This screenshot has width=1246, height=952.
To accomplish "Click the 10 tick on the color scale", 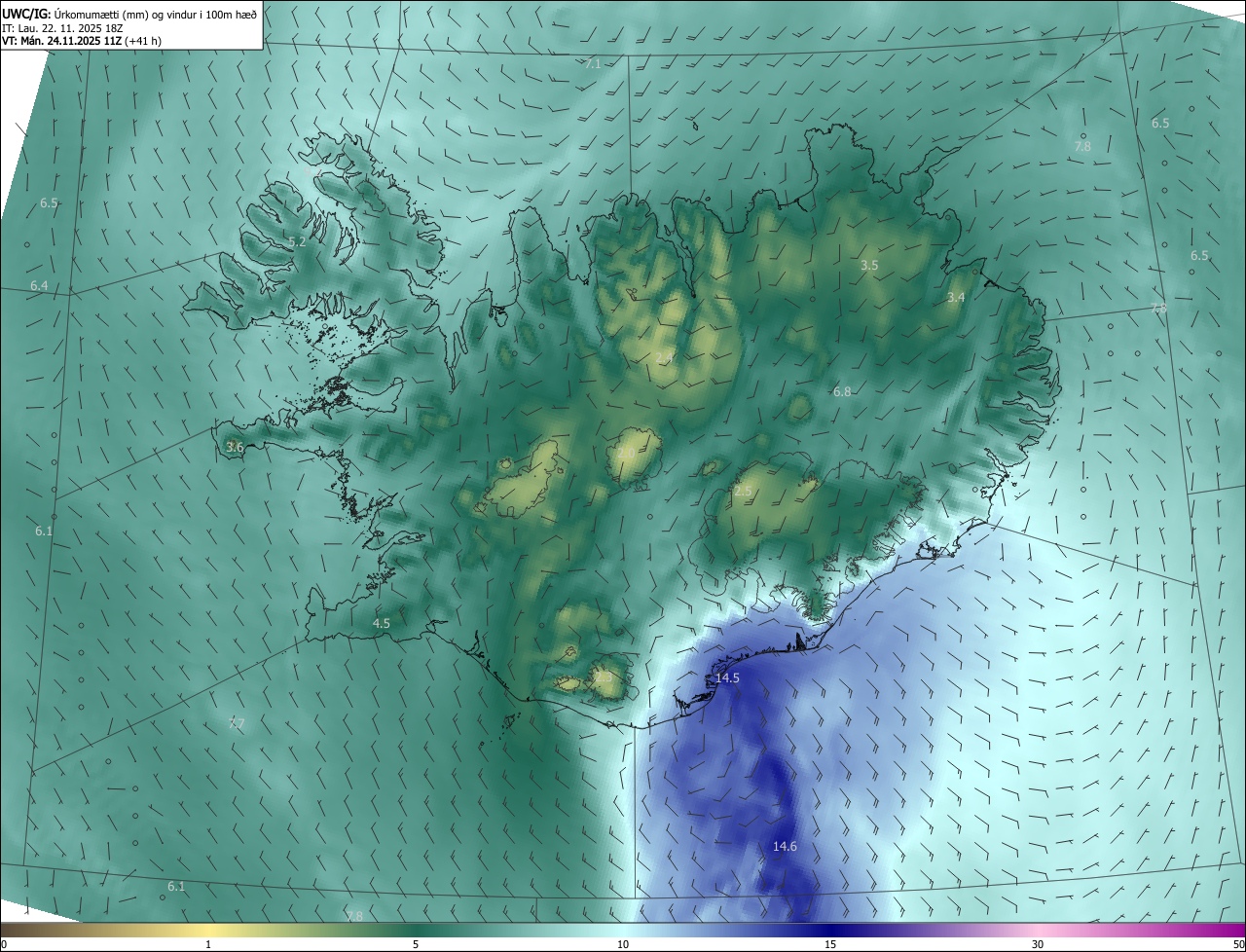I will click(623, 944).
